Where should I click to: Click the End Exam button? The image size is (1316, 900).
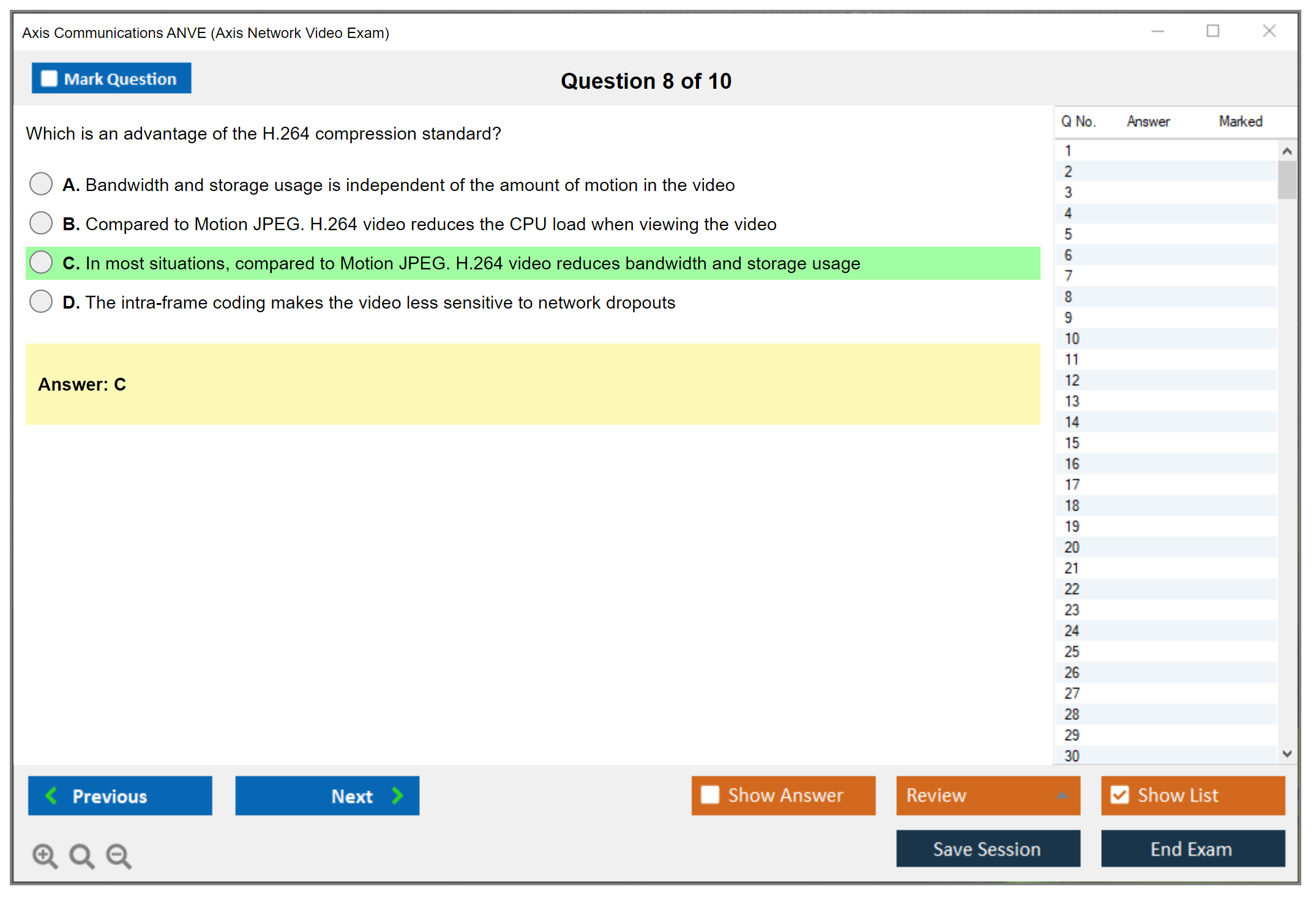[1192, 849]
